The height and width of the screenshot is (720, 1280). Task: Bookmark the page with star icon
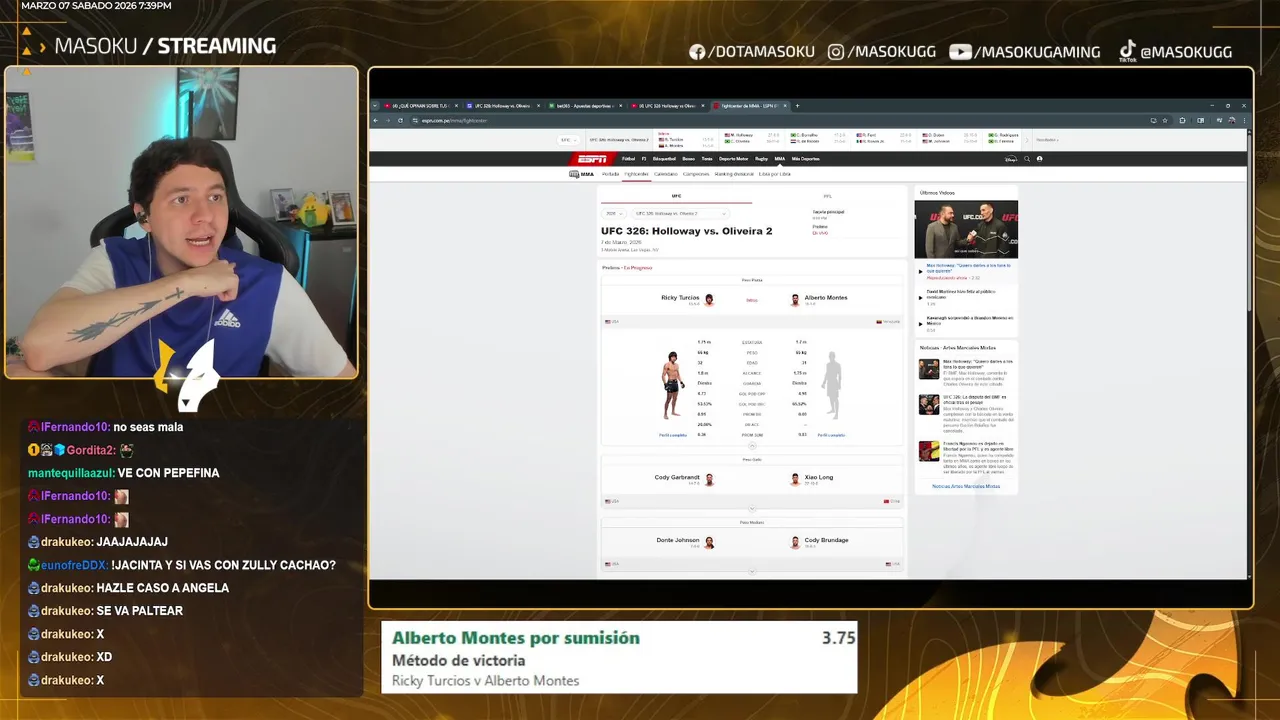click(1165, 120)
